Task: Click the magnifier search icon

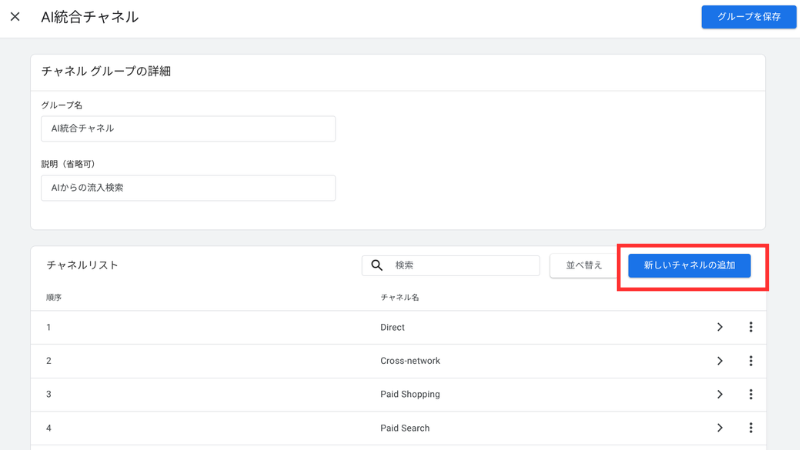Action: pos(377,265)
